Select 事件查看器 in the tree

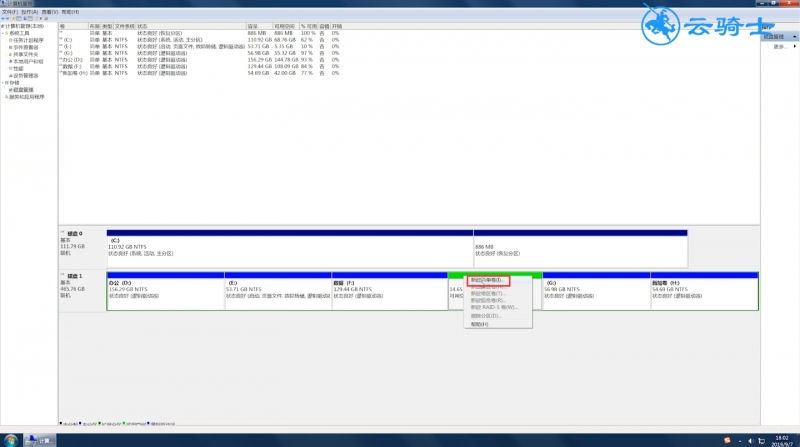pyautogui.click(x=26, y=47)
